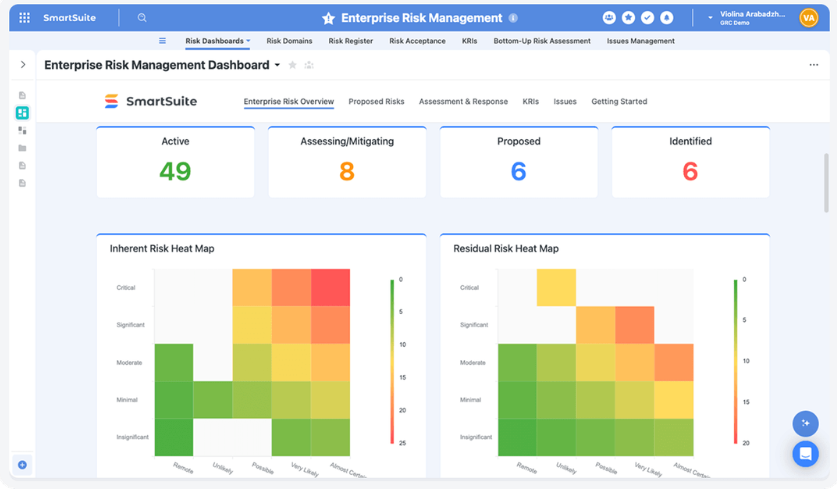Viewport: 837px width, 492px height.
Task: Go to Bottom-Up Risk Assessment tab
Action: tap(542, 41)
